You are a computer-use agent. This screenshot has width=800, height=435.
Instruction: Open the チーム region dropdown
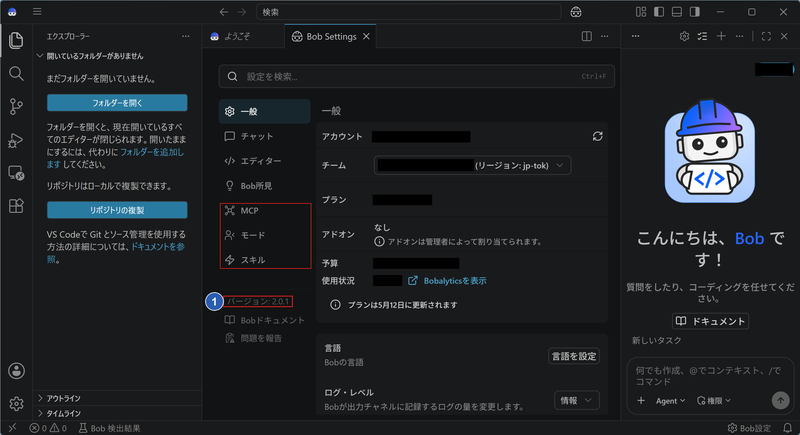[x=472, y=165]
